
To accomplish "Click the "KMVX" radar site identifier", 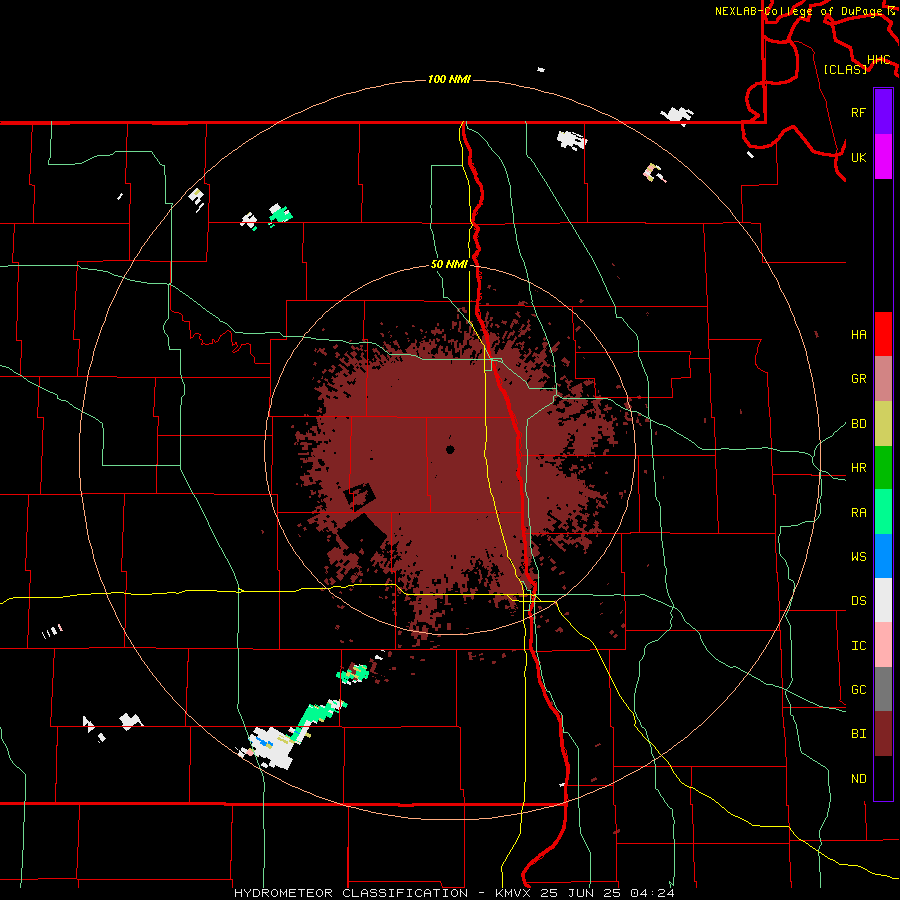I will pos(513,893).
